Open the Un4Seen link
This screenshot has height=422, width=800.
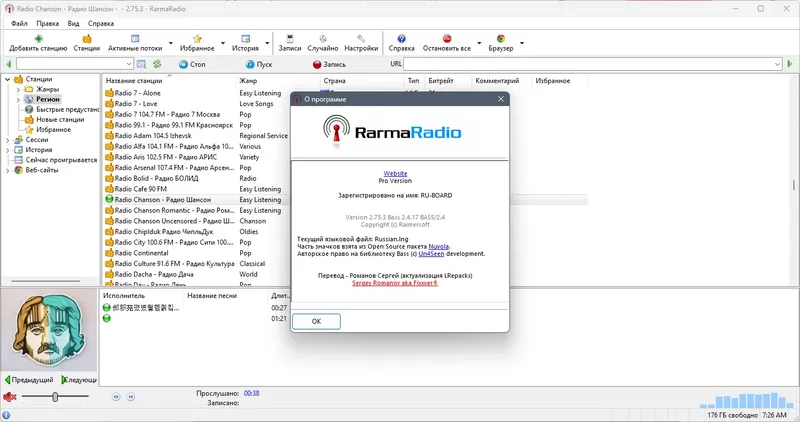(x=431, y=254)
